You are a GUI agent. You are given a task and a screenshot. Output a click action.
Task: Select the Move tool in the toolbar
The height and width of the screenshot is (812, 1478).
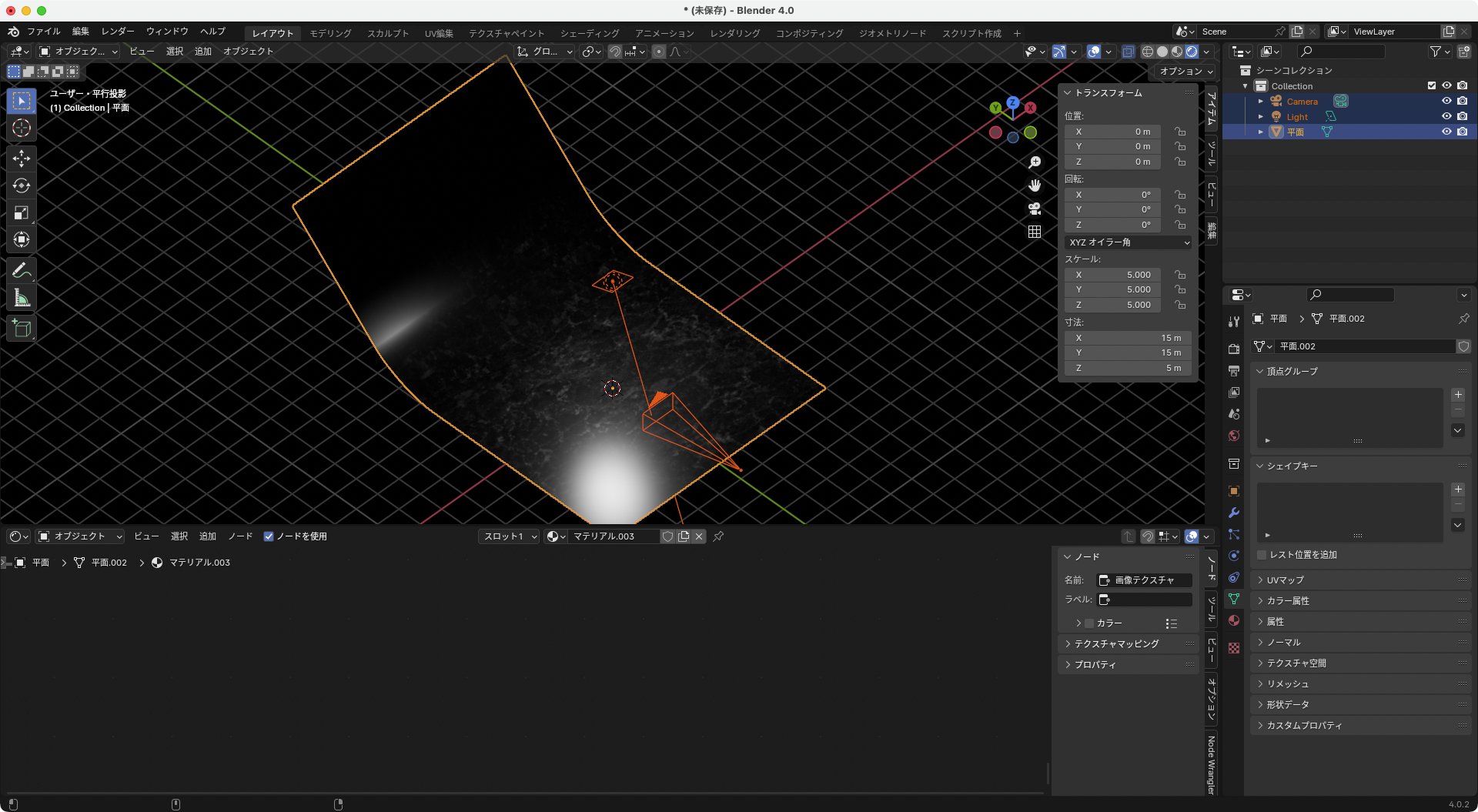click(x=22, y=158)
